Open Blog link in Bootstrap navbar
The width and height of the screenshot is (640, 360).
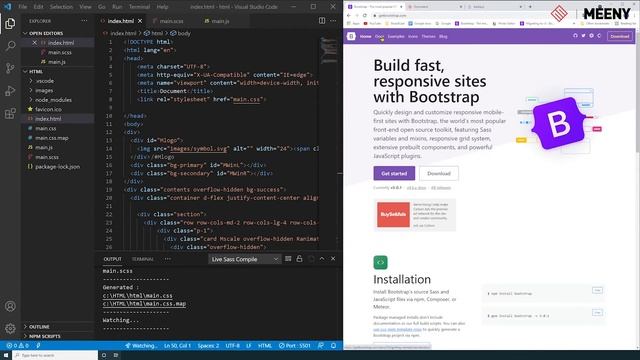[x=443, y=36]
